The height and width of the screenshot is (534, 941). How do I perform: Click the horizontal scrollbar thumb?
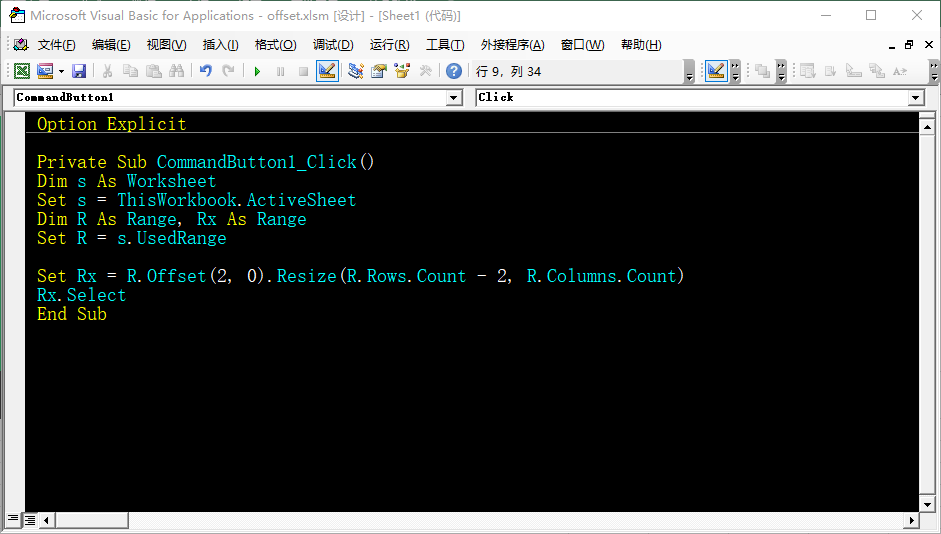point(91,520)
